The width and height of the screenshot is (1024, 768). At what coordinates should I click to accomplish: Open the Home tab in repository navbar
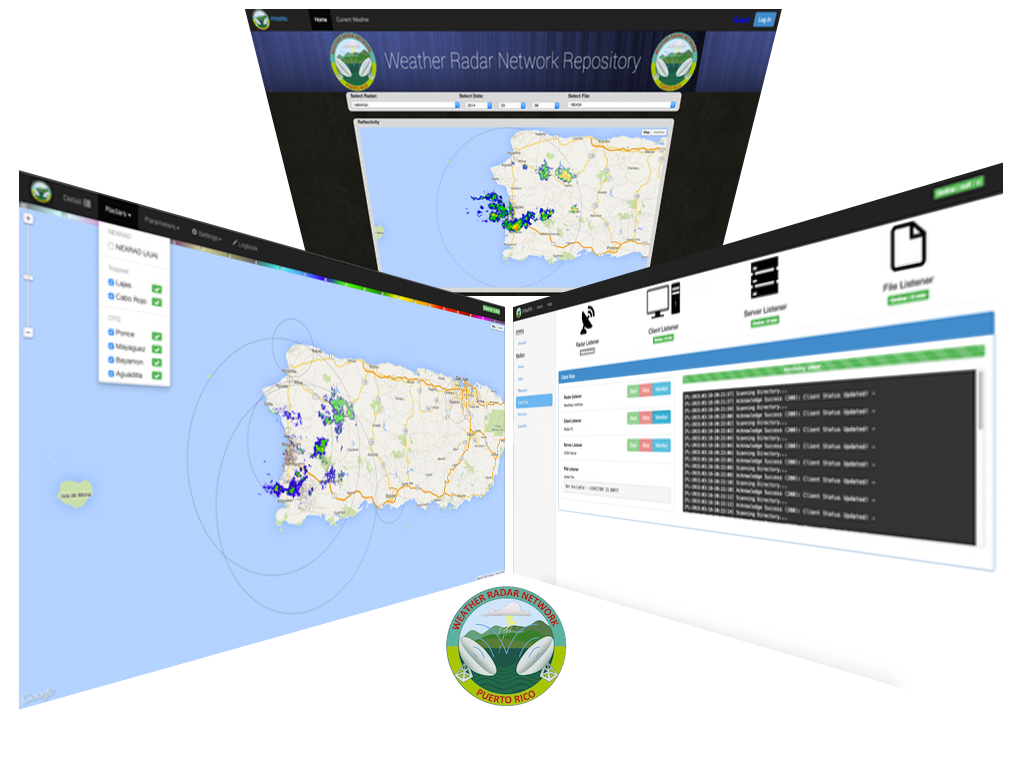tap(321, 20)
